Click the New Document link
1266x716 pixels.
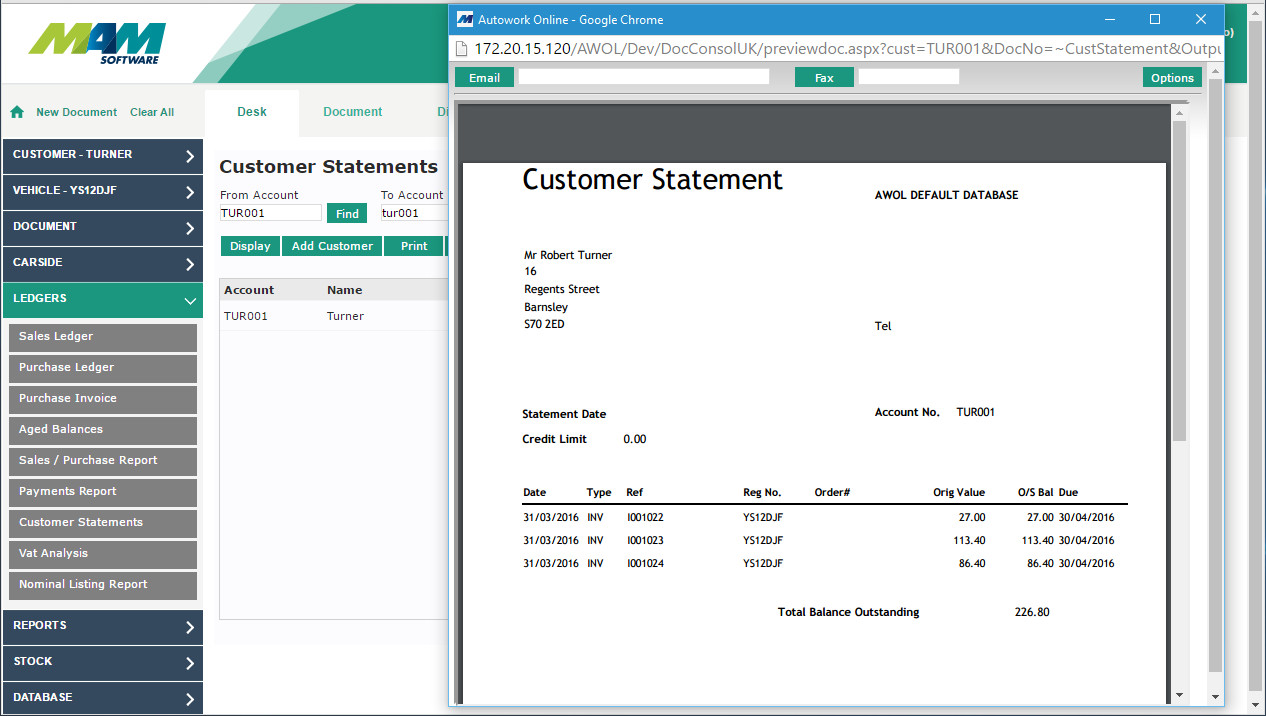[76, 112]
